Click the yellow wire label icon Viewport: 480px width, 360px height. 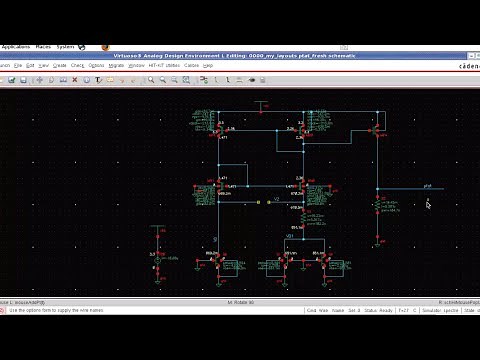[110, 80]
